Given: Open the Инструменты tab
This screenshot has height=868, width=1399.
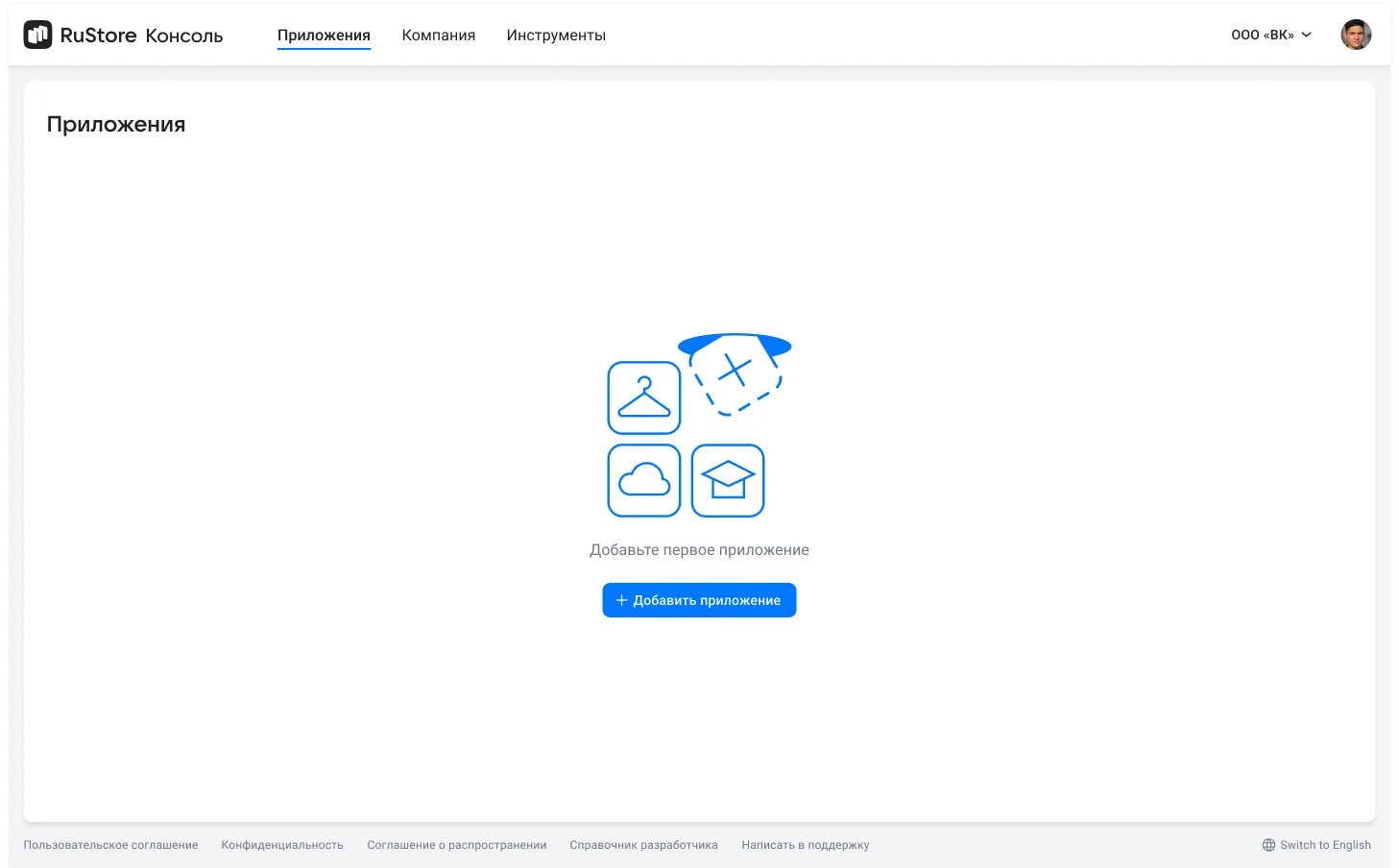Looking at the screenshot, I should pos(556,36).
